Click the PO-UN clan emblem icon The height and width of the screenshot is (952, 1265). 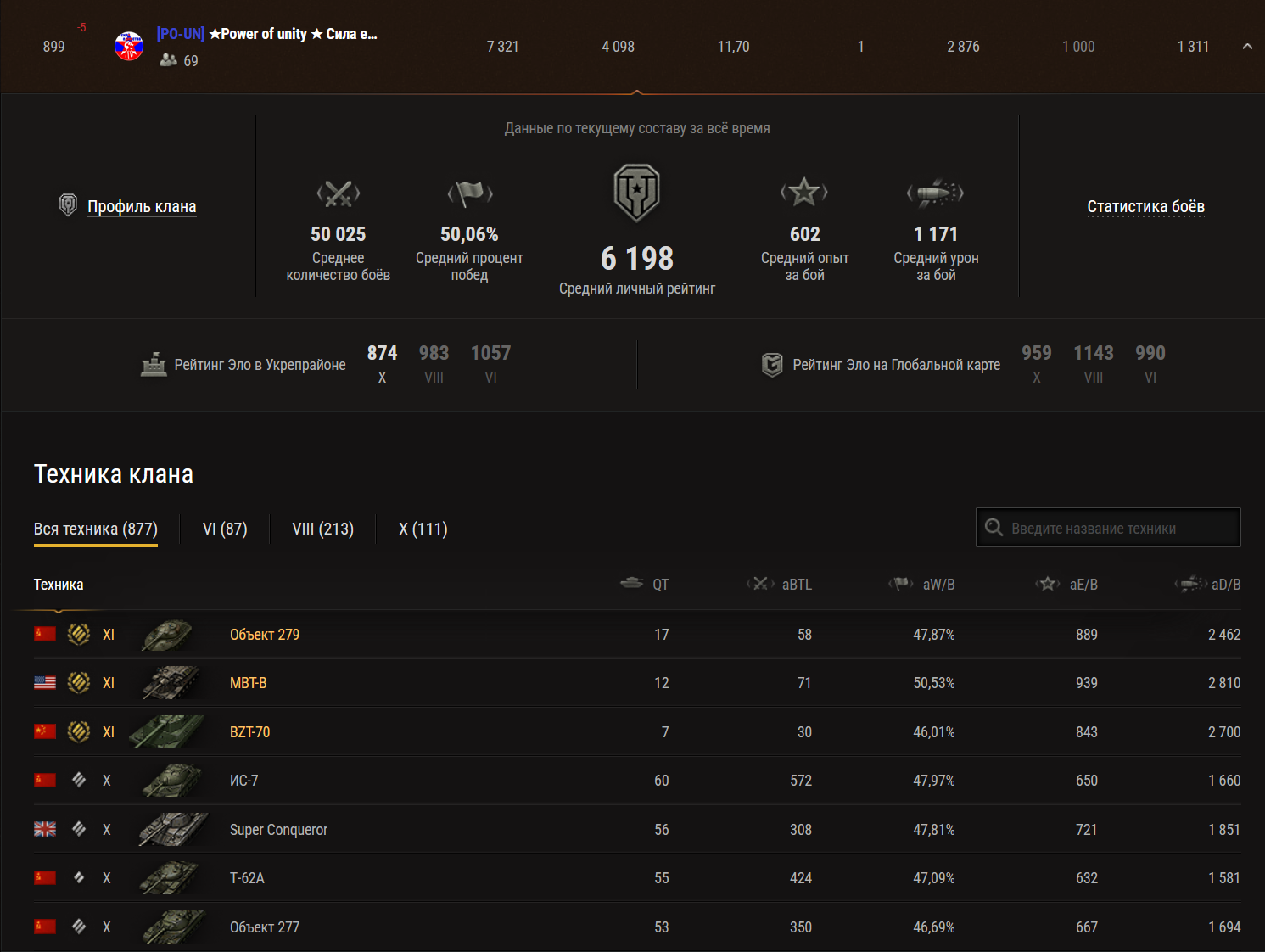(129, 47)
